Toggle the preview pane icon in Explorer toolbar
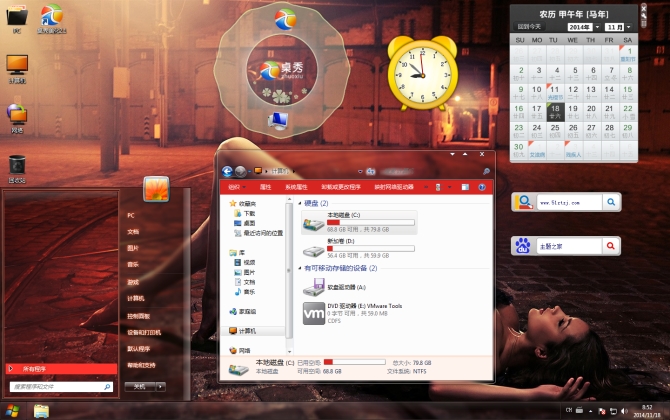 pyautogui.click(x=465, y=187)
